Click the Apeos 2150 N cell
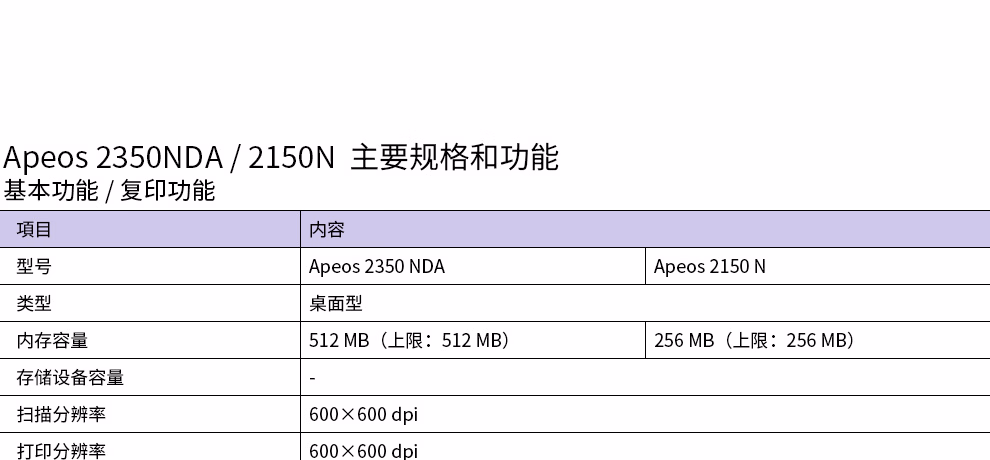Viewport: 990px width, 460px height. click(818, 266)
